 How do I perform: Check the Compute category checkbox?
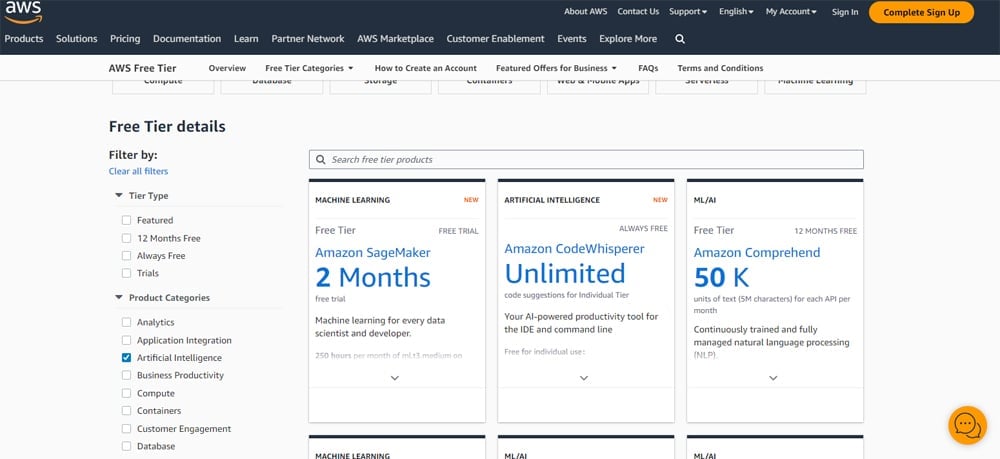(126, 393)
